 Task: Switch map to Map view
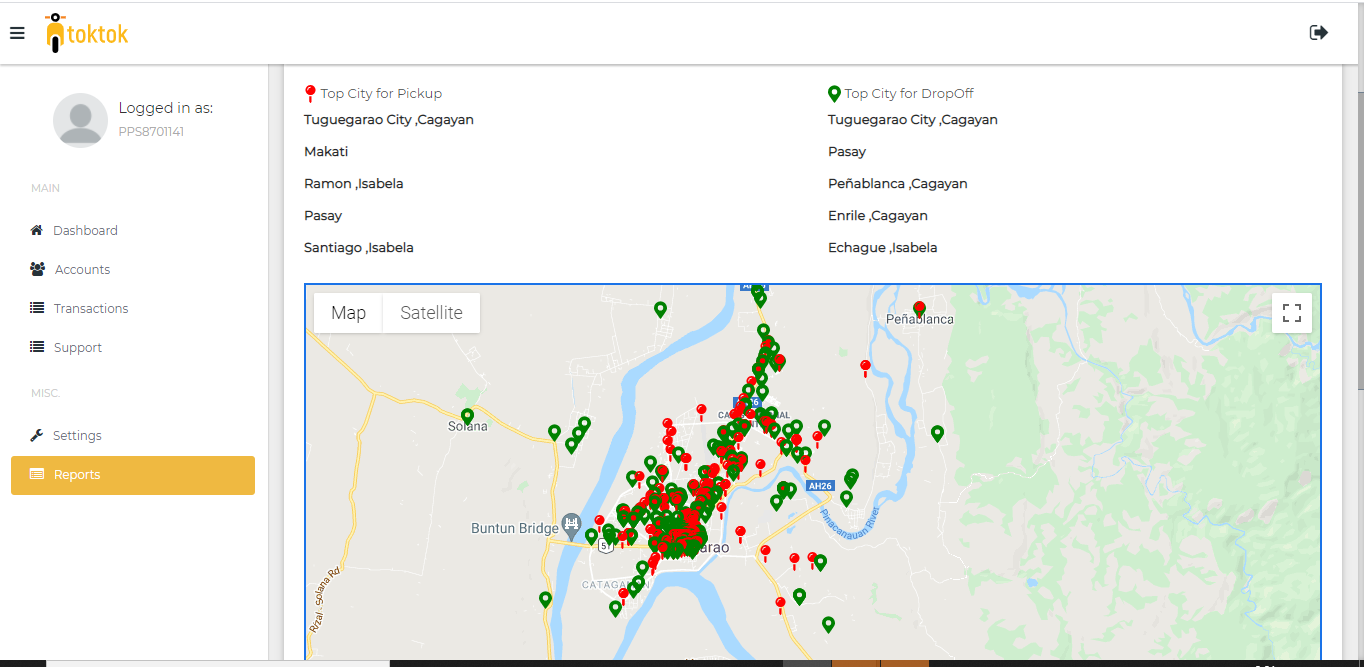pos(348,313)
